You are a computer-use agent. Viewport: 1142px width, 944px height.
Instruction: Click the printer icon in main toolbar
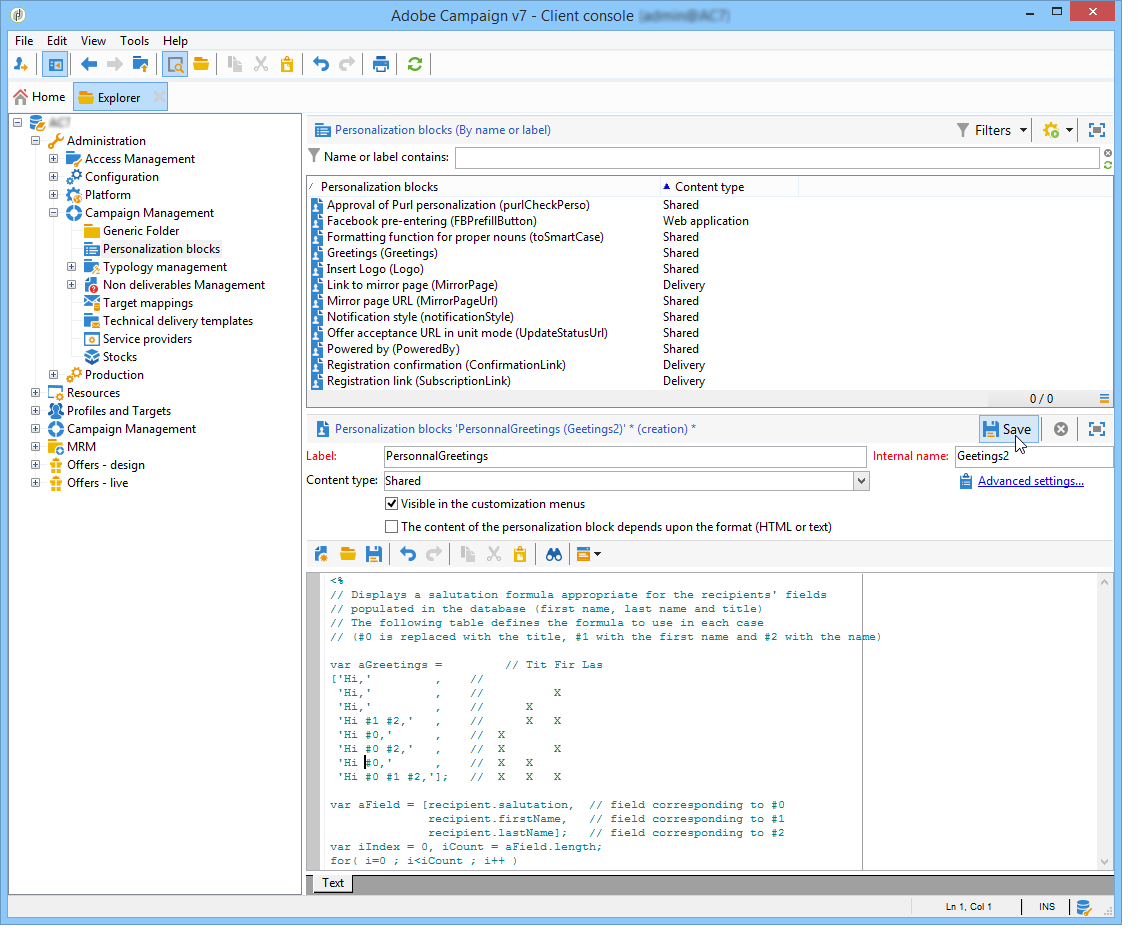click(380, 64)
